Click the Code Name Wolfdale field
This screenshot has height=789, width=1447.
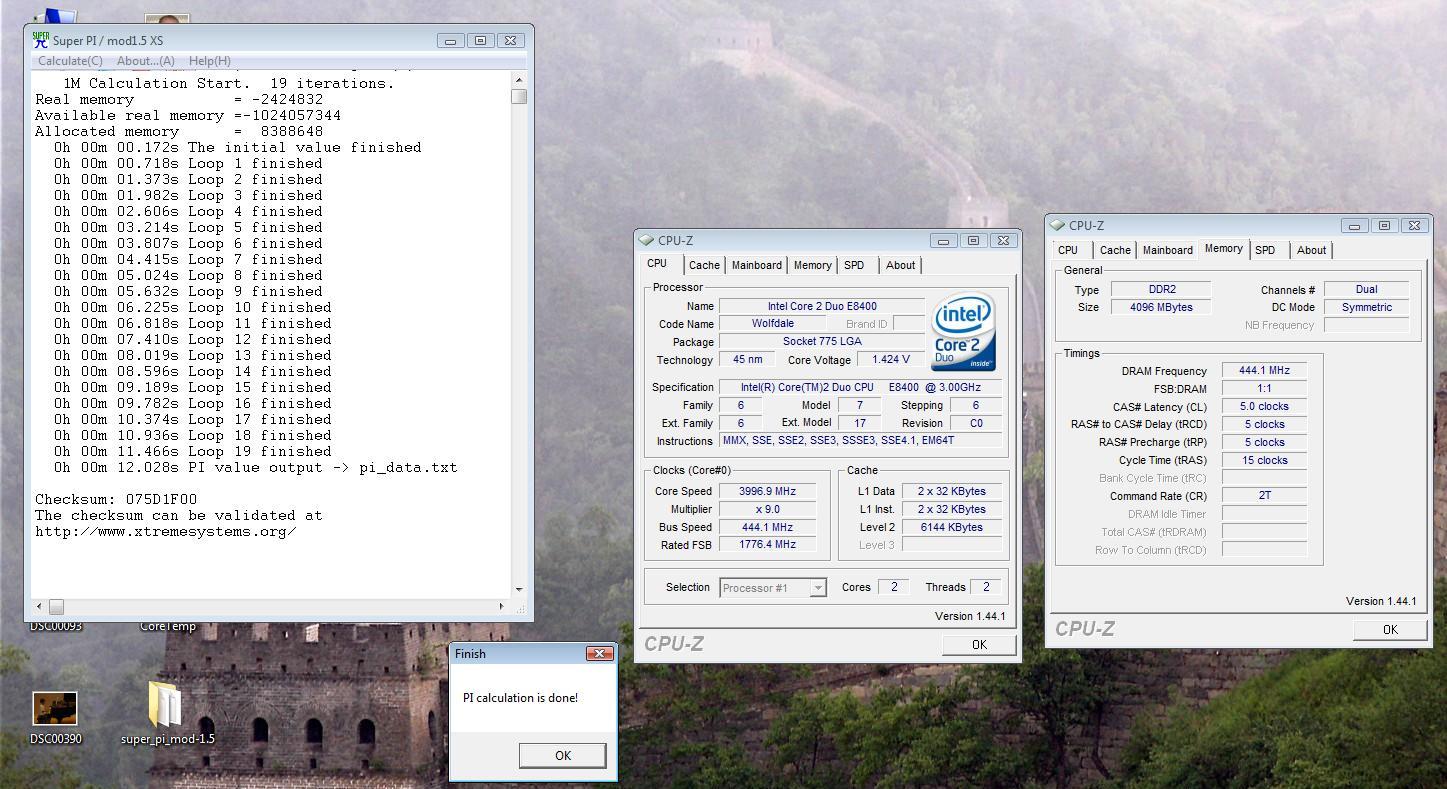pos(773,323)
